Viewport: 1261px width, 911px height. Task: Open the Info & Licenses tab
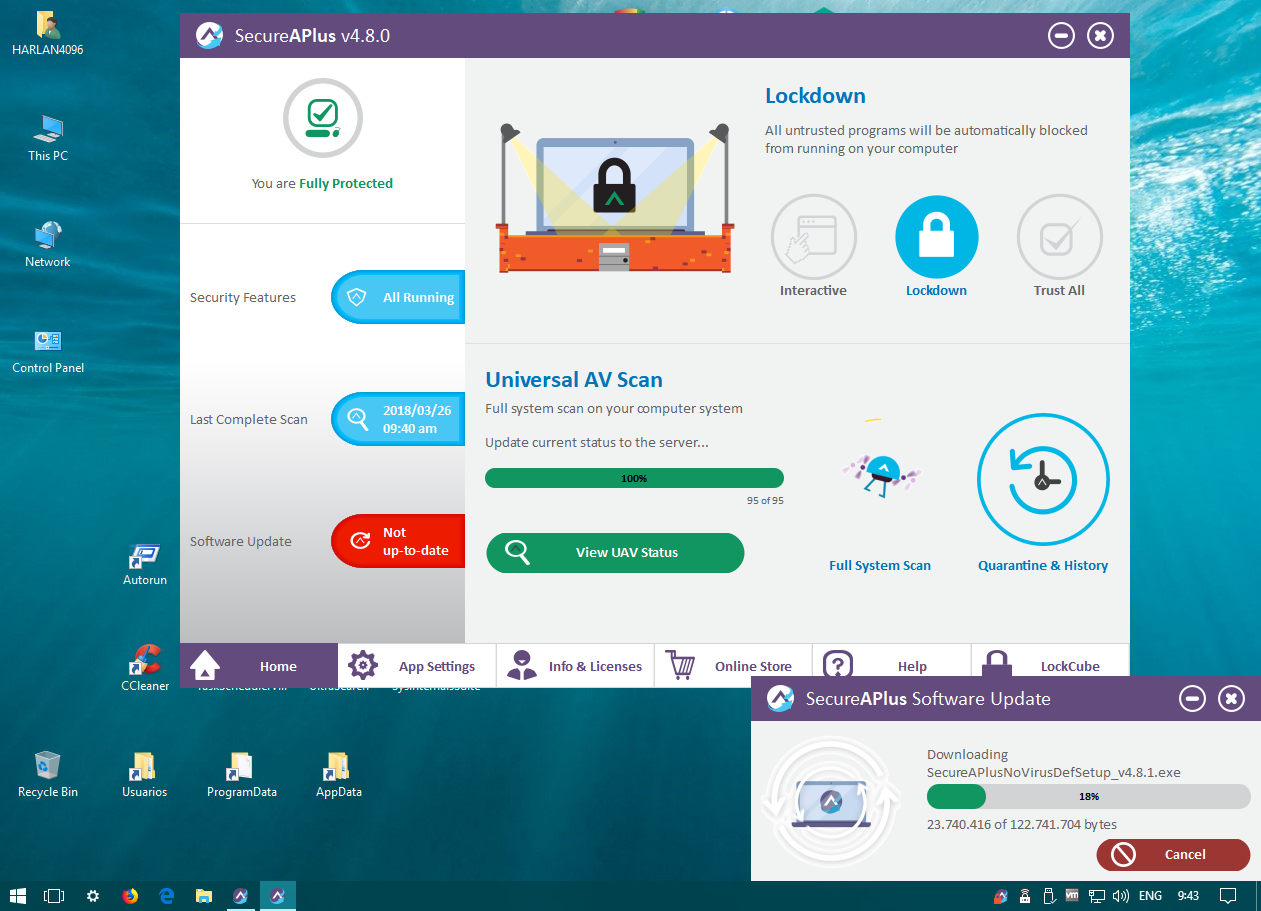point(575,666)
